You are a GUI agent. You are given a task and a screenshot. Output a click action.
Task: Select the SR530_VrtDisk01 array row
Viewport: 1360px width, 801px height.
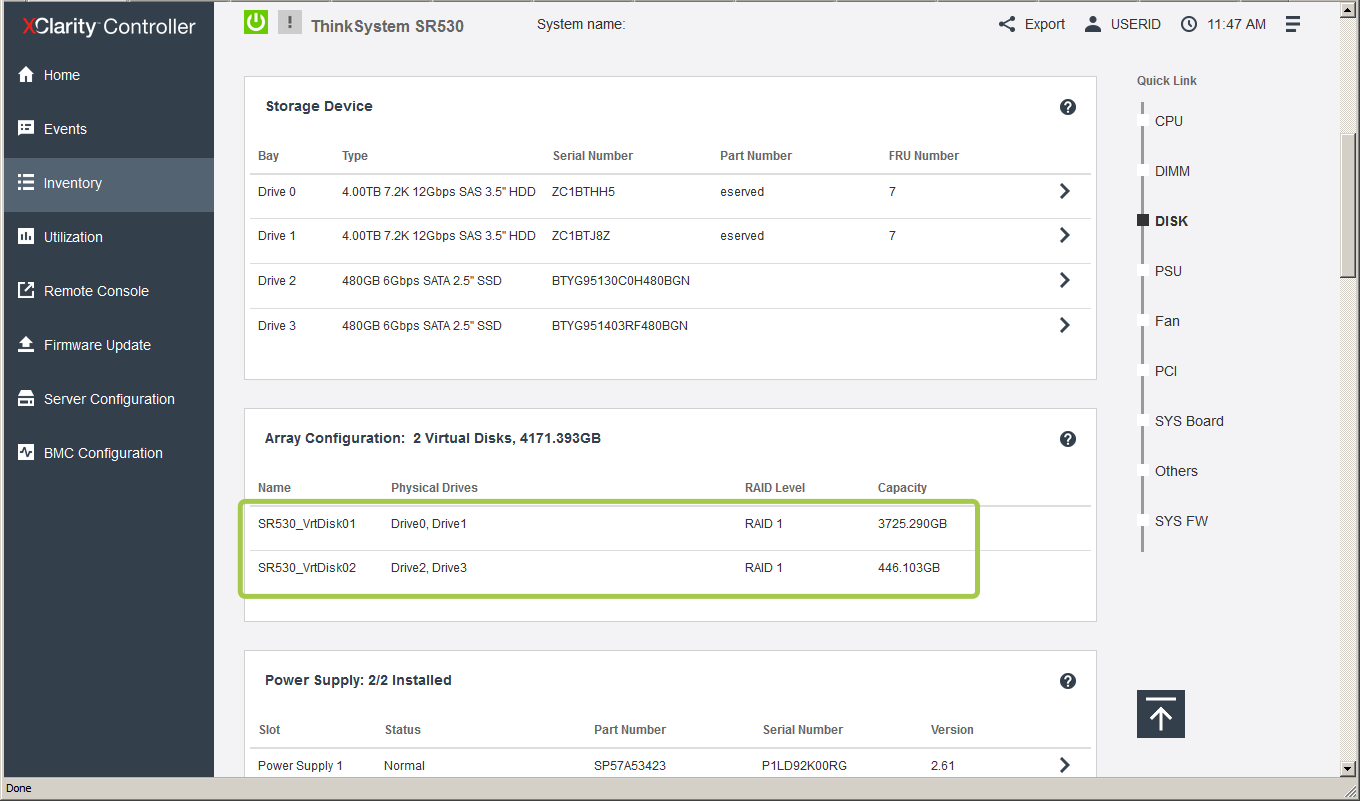(x=307, y=524)
